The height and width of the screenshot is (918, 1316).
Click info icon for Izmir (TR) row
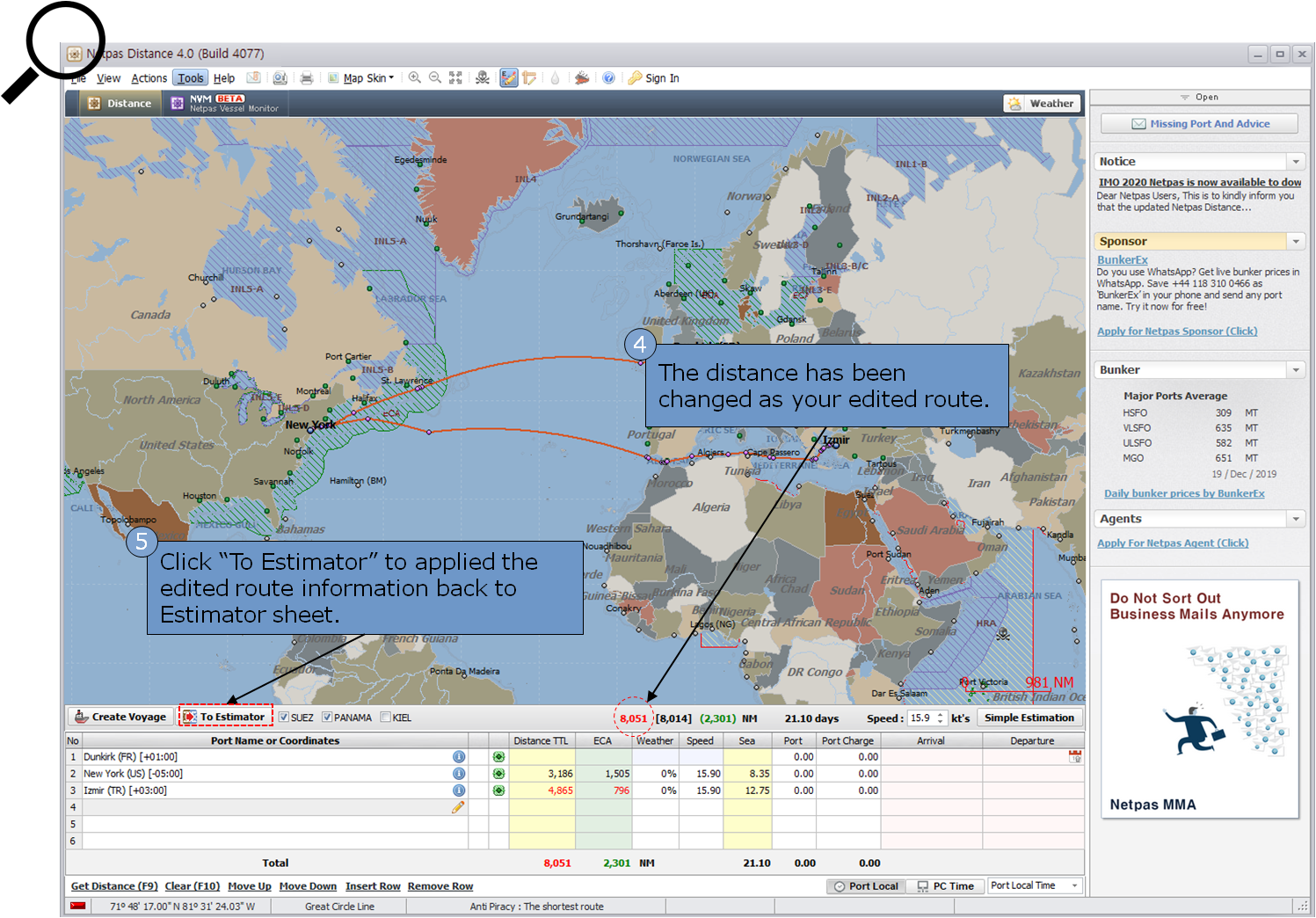click(459, 790)
